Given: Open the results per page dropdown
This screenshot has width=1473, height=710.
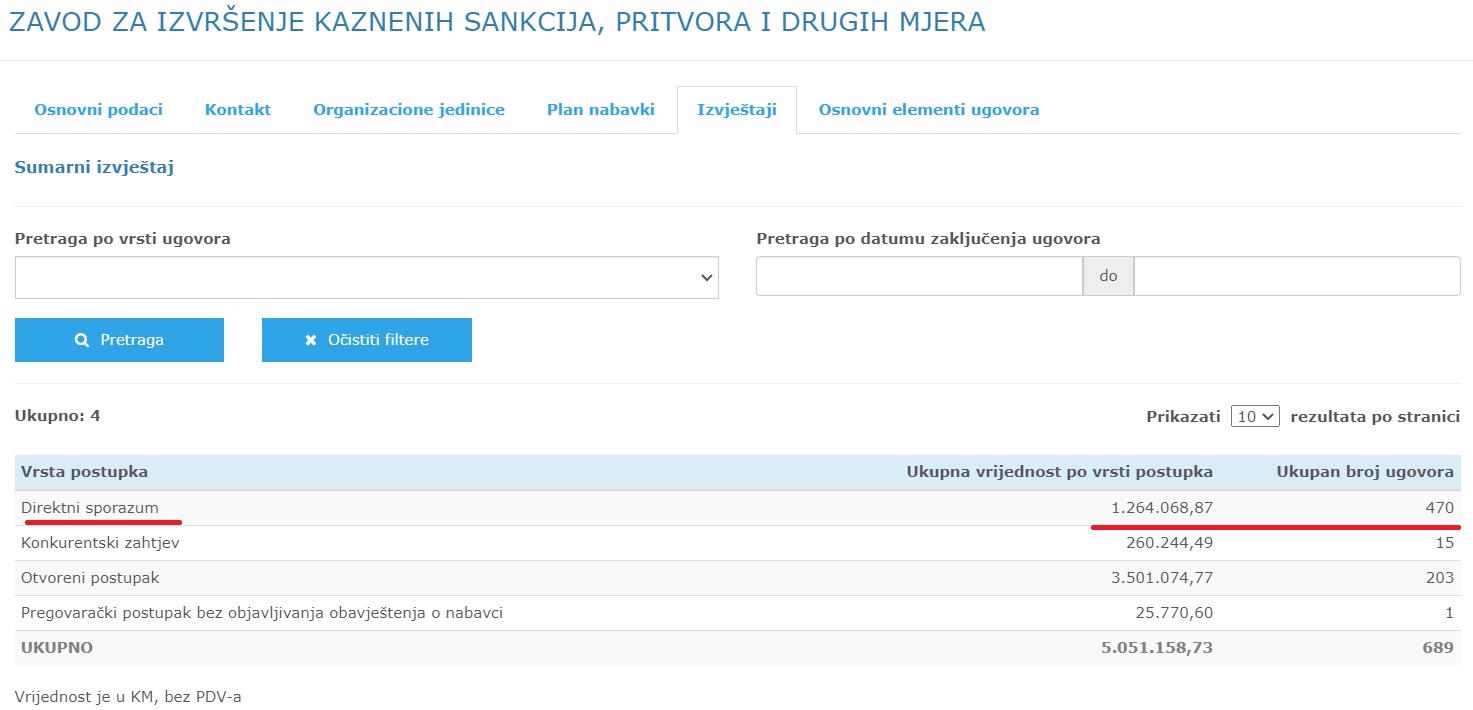Looking at the screenshot, I should pyautogui.click(x=1256, y=416).
